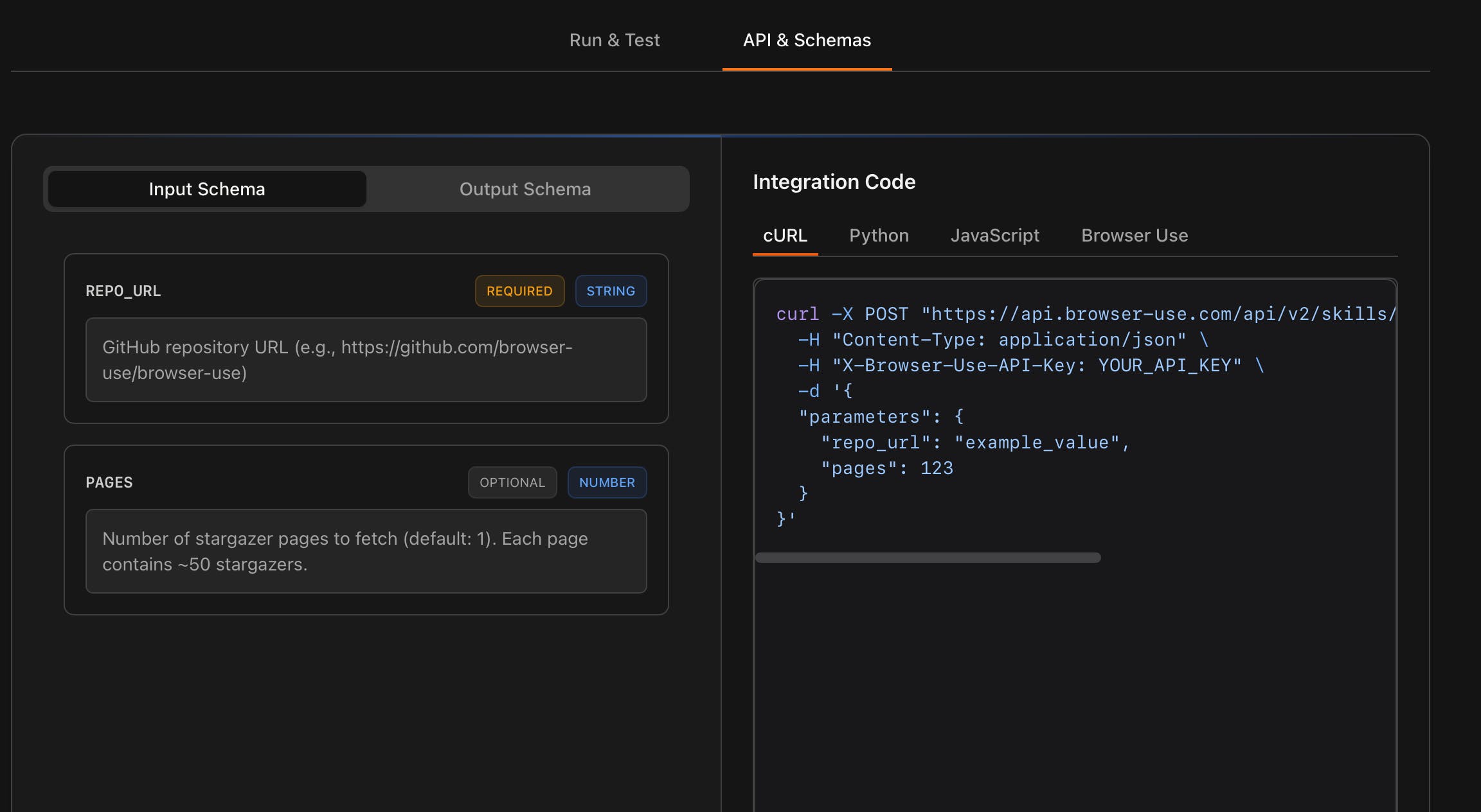Click the OPTIONAL badge on PAGES
Image resolution: width=1481 pixels, height=812 pixels.
point(512,482)
